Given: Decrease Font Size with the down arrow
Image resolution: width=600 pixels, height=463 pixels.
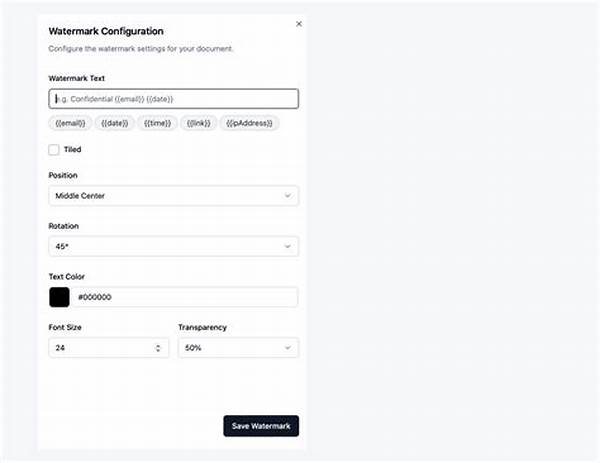Looking at the screenshot, I should tap(159, 351).
